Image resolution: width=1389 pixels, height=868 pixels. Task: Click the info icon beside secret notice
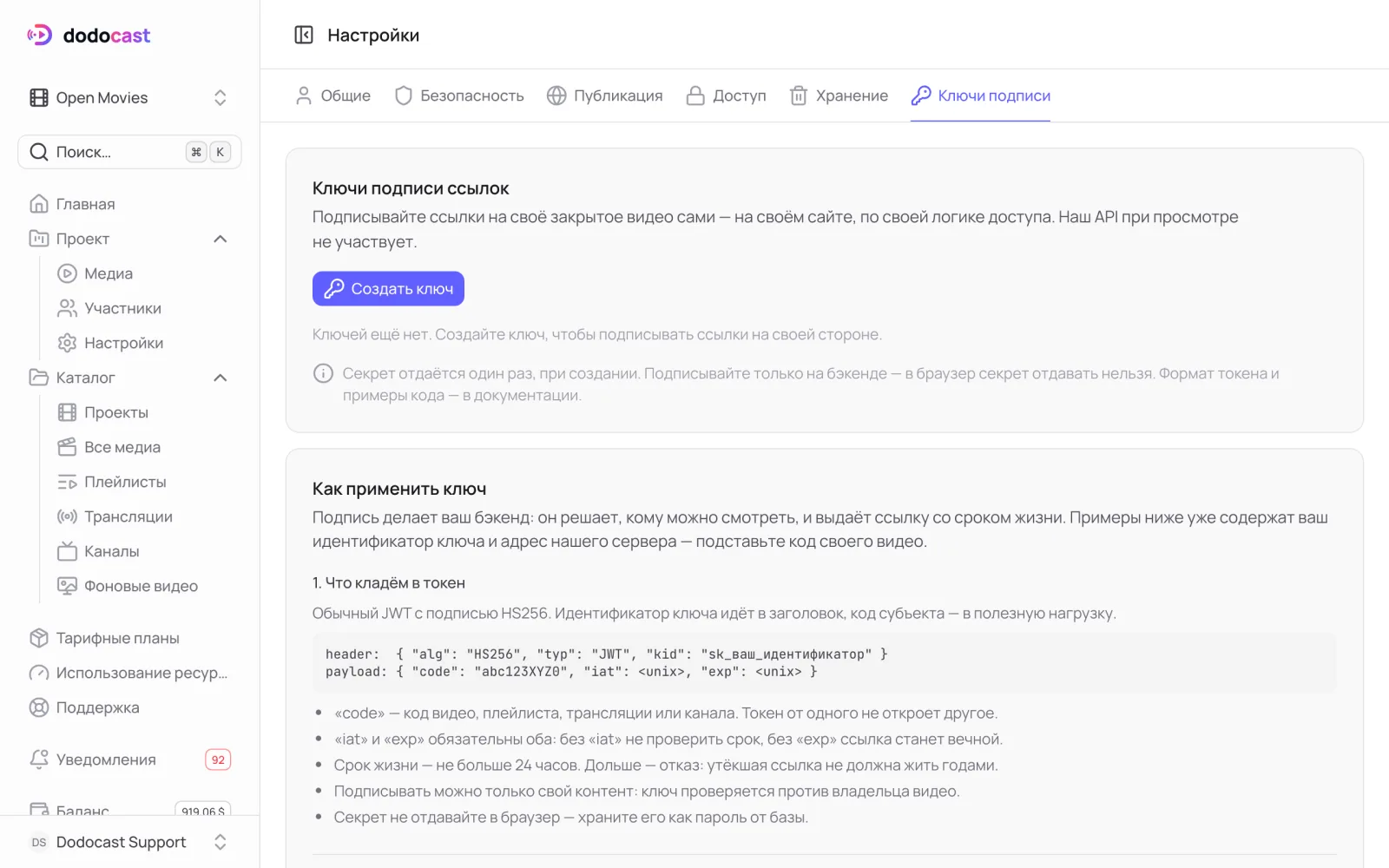click(323, 373)
